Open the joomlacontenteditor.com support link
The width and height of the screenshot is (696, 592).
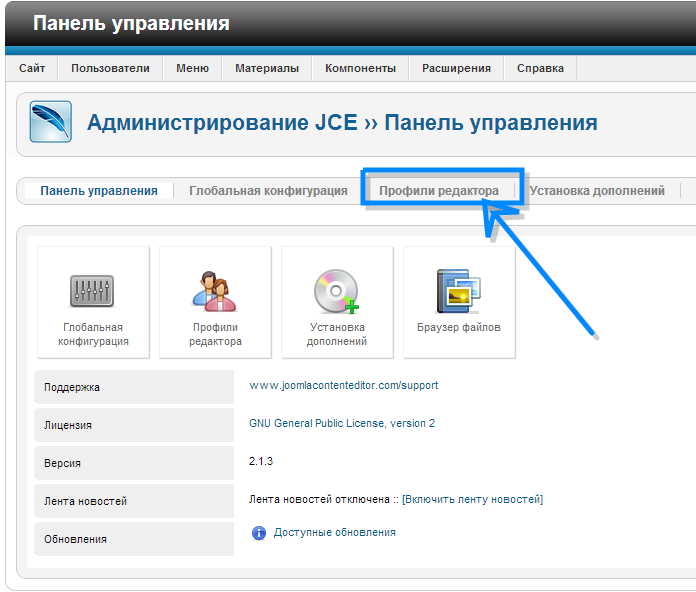coord(343,385)
